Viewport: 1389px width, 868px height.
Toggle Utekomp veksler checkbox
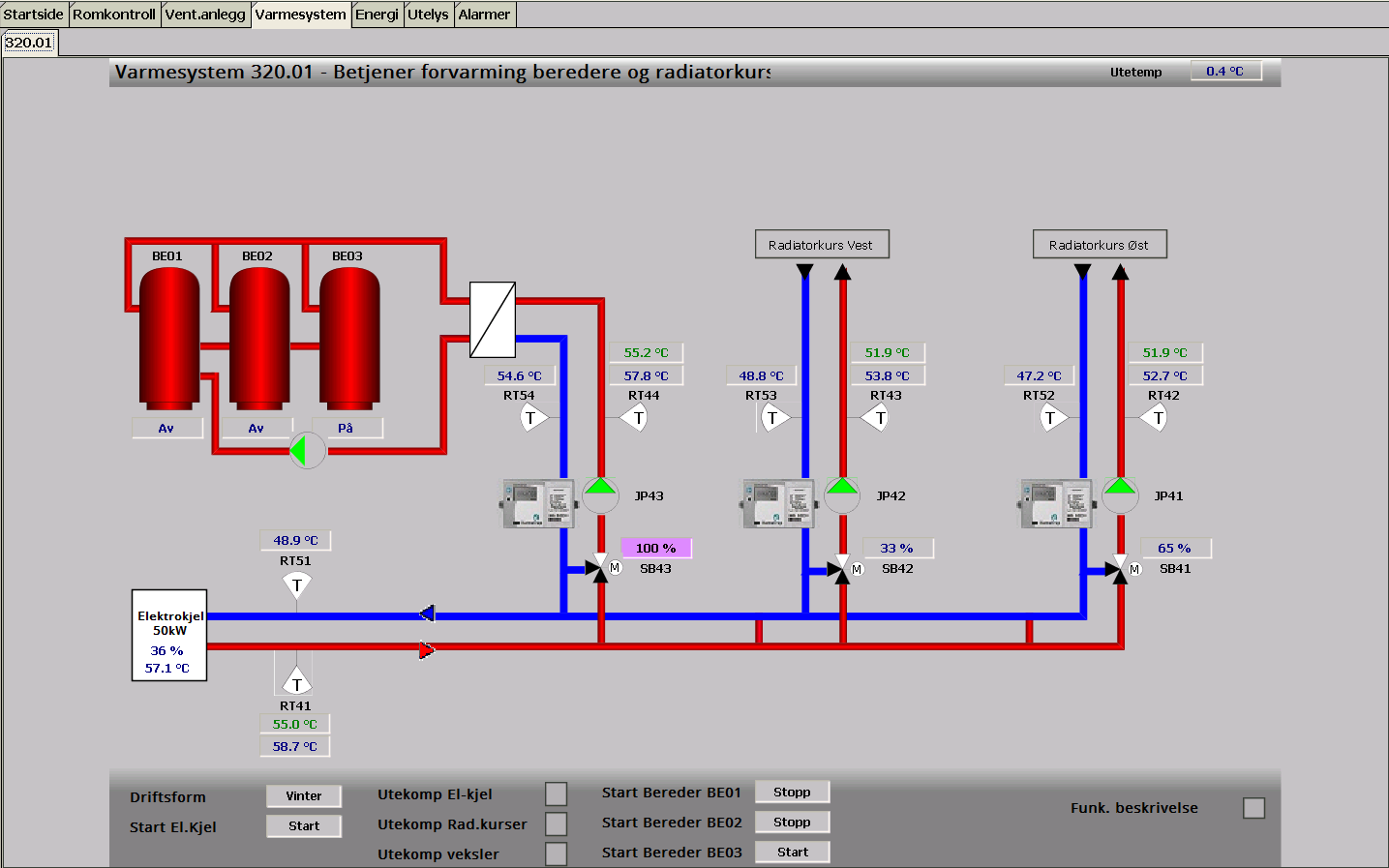[556, 853]
